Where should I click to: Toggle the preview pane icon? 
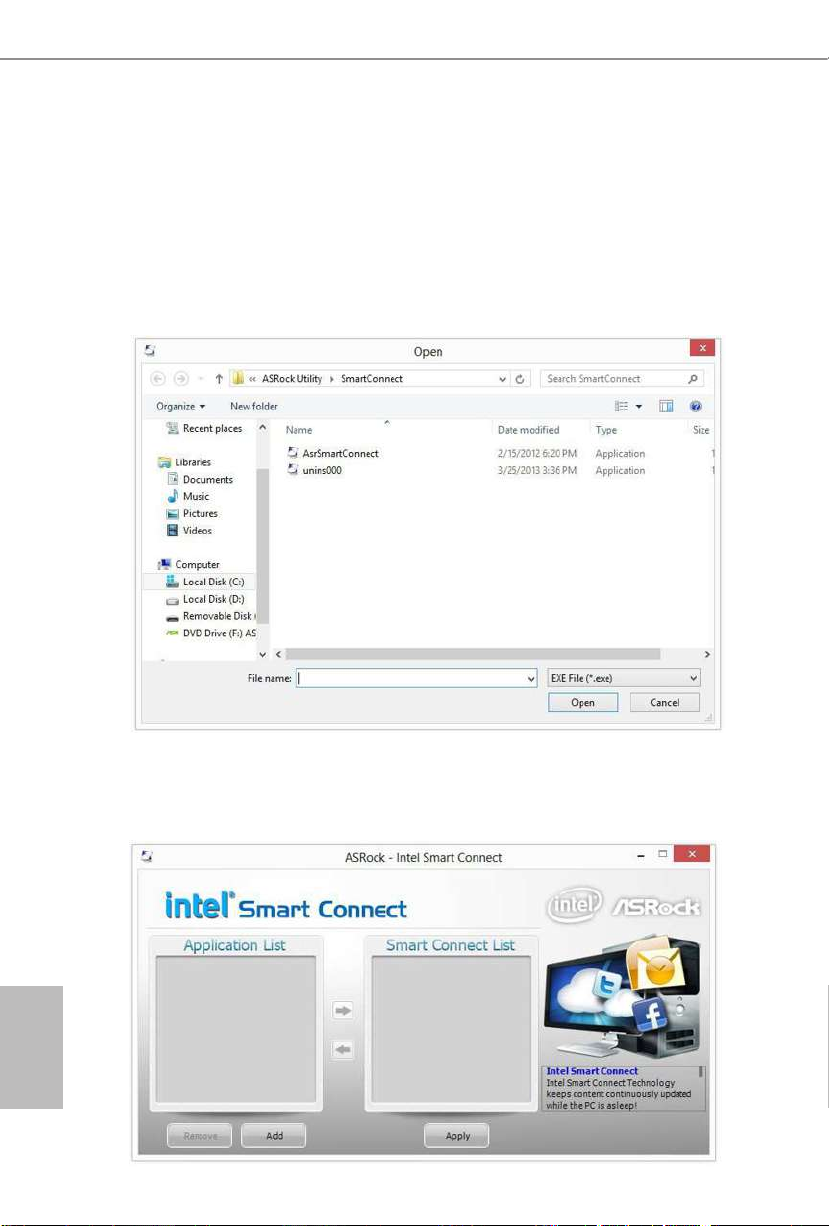(667, 407)
